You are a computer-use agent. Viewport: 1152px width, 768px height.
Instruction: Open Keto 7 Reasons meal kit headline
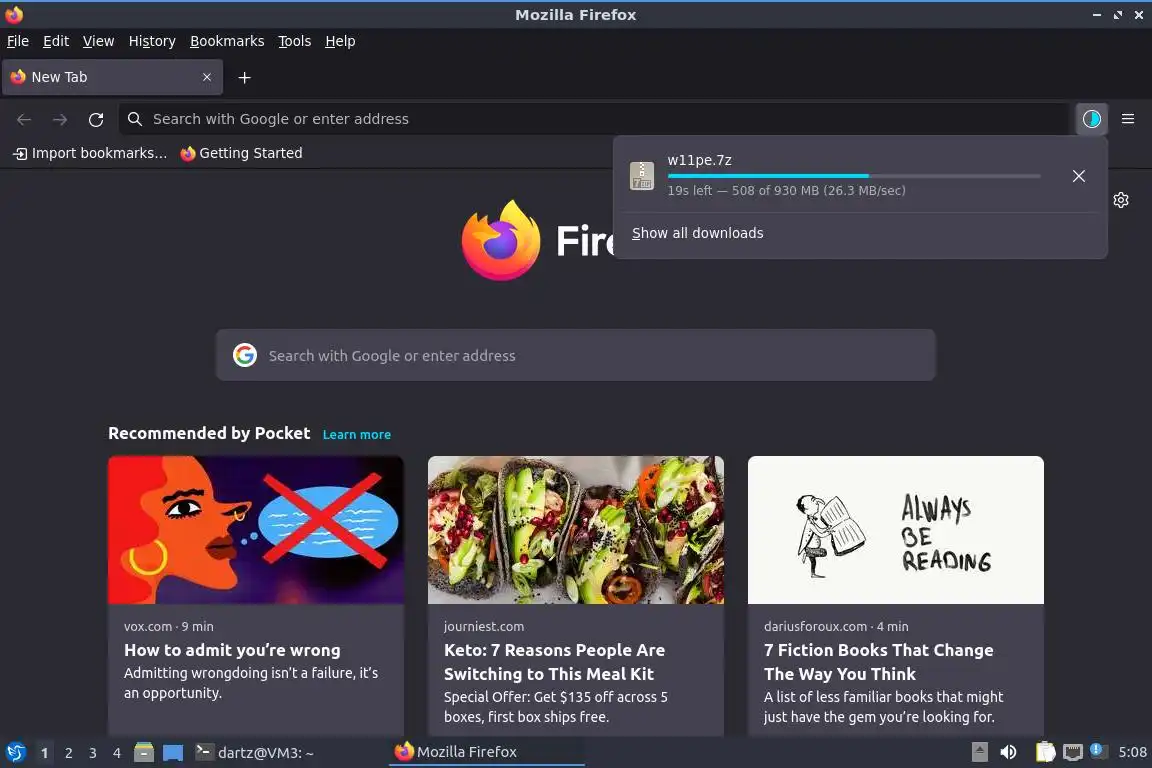click(555, 661)
